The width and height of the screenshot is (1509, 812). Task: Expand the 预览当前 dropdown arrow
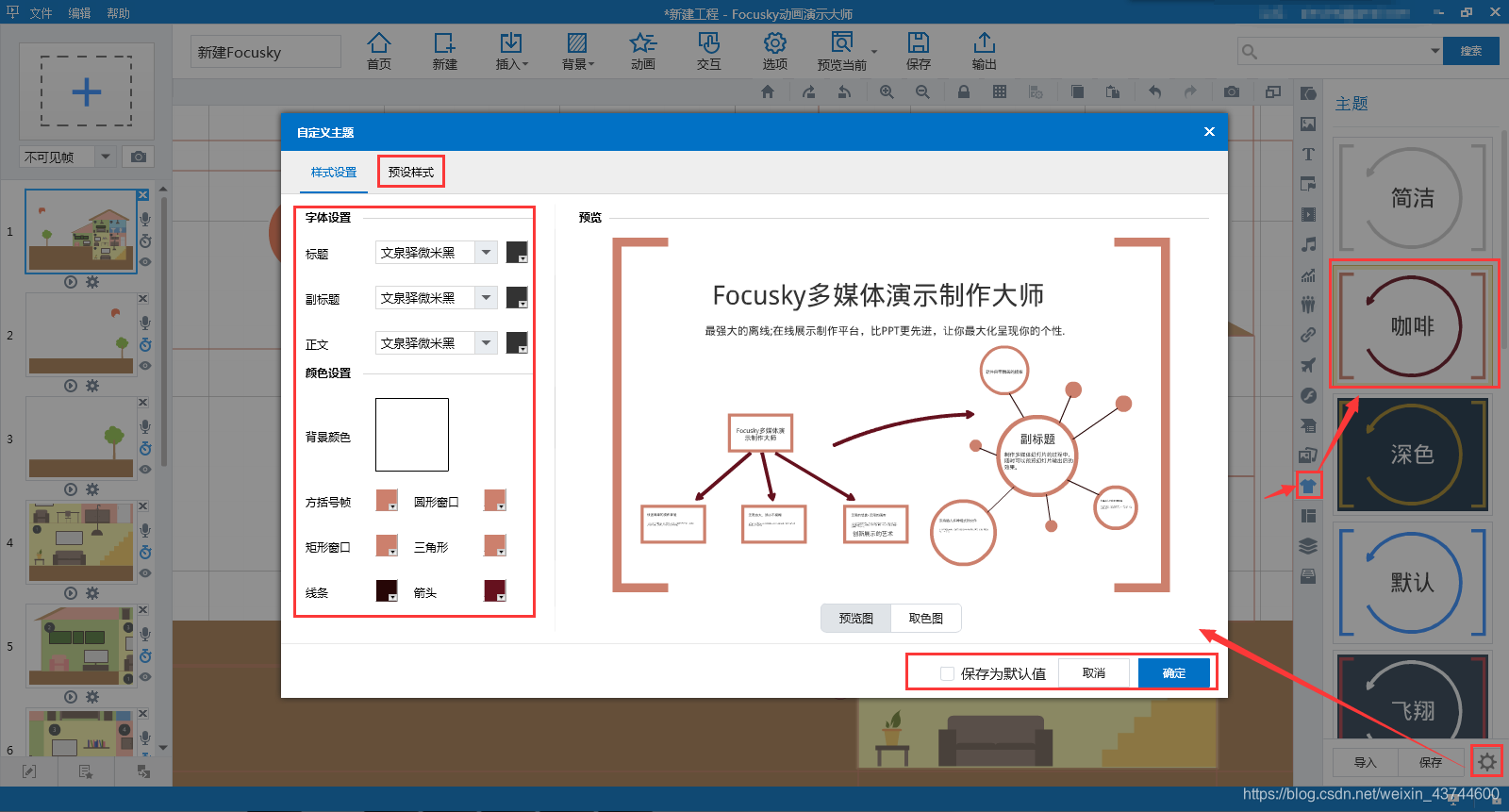click(x=874, y=52)
